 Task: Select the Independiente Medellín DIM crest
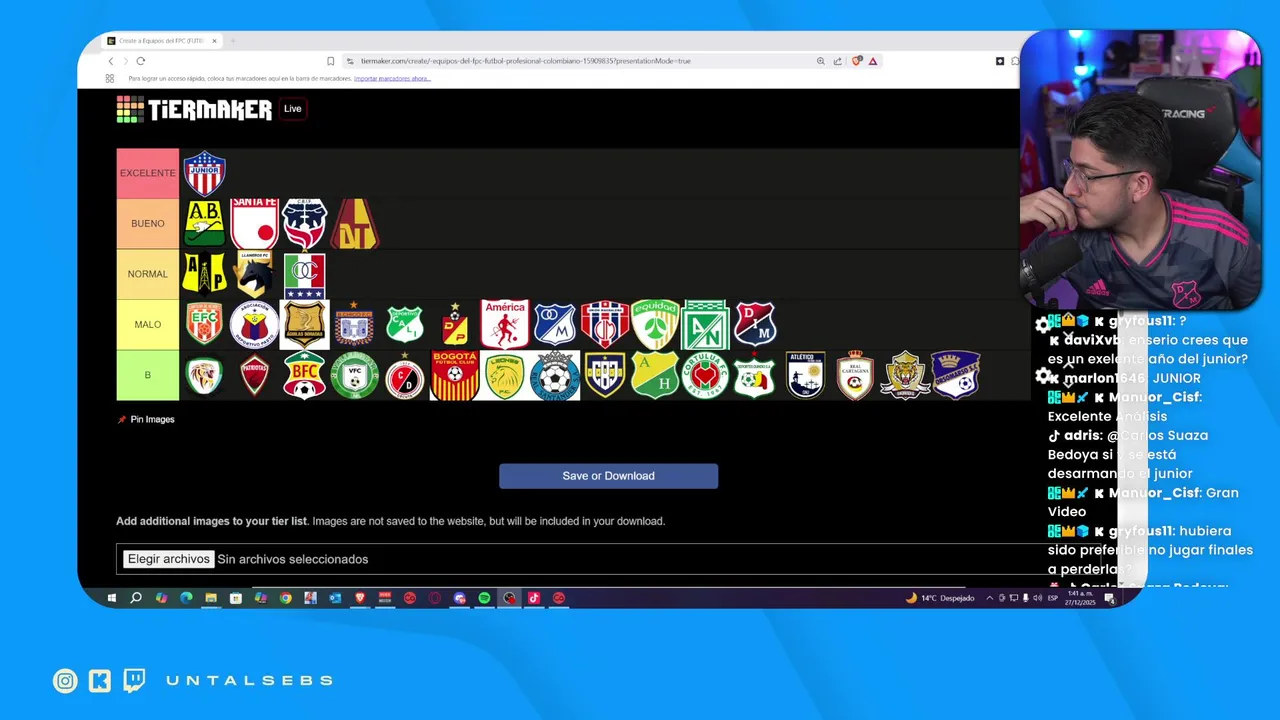pyautogui.click(x=755, y=324)
